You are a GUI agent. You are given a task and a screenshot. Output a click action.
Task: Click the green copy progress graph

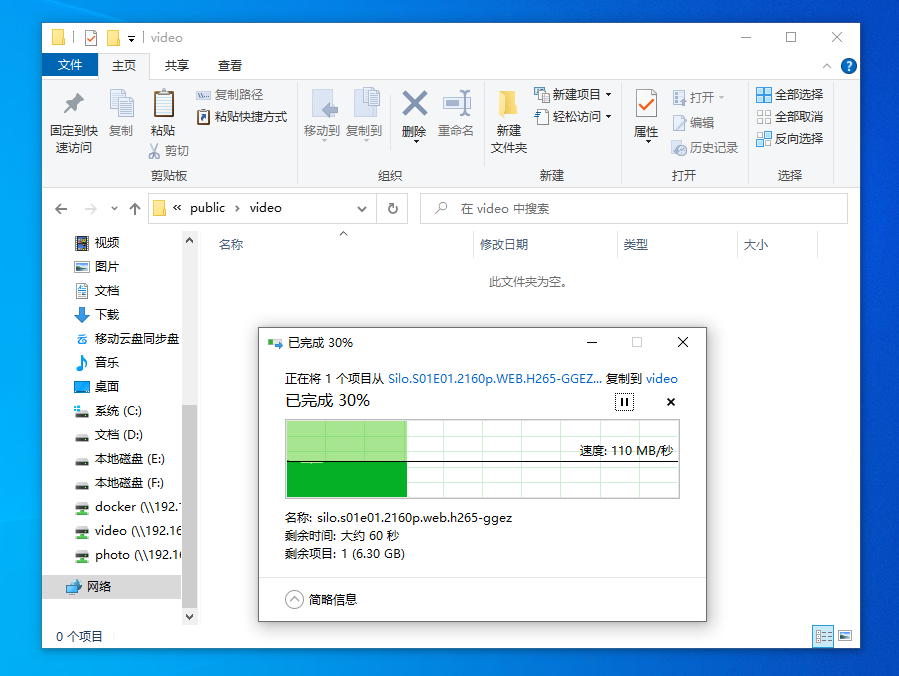click(483, 459)
